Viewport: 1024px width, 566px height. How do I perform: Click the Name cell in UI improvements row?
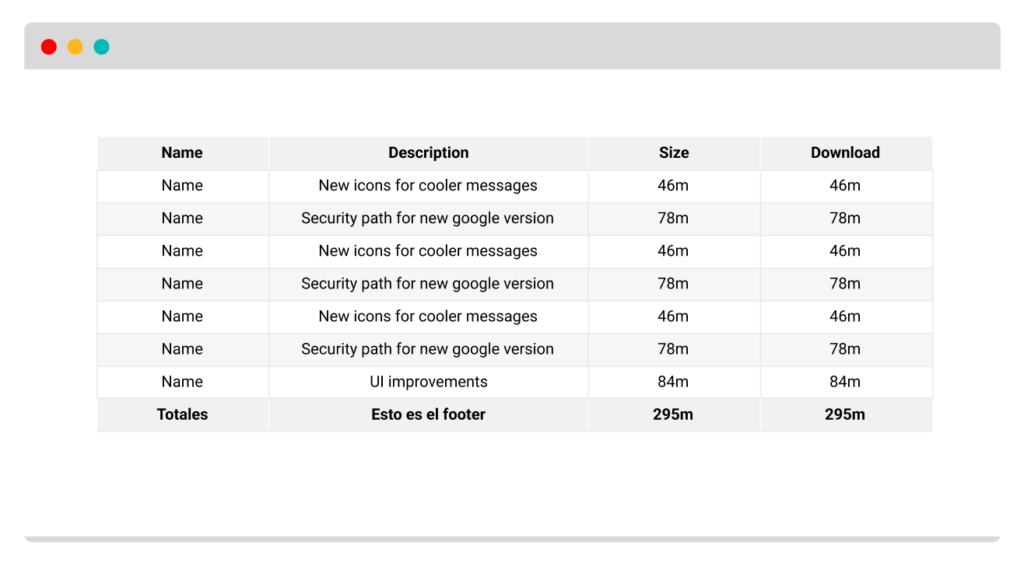tap(182, 382)
